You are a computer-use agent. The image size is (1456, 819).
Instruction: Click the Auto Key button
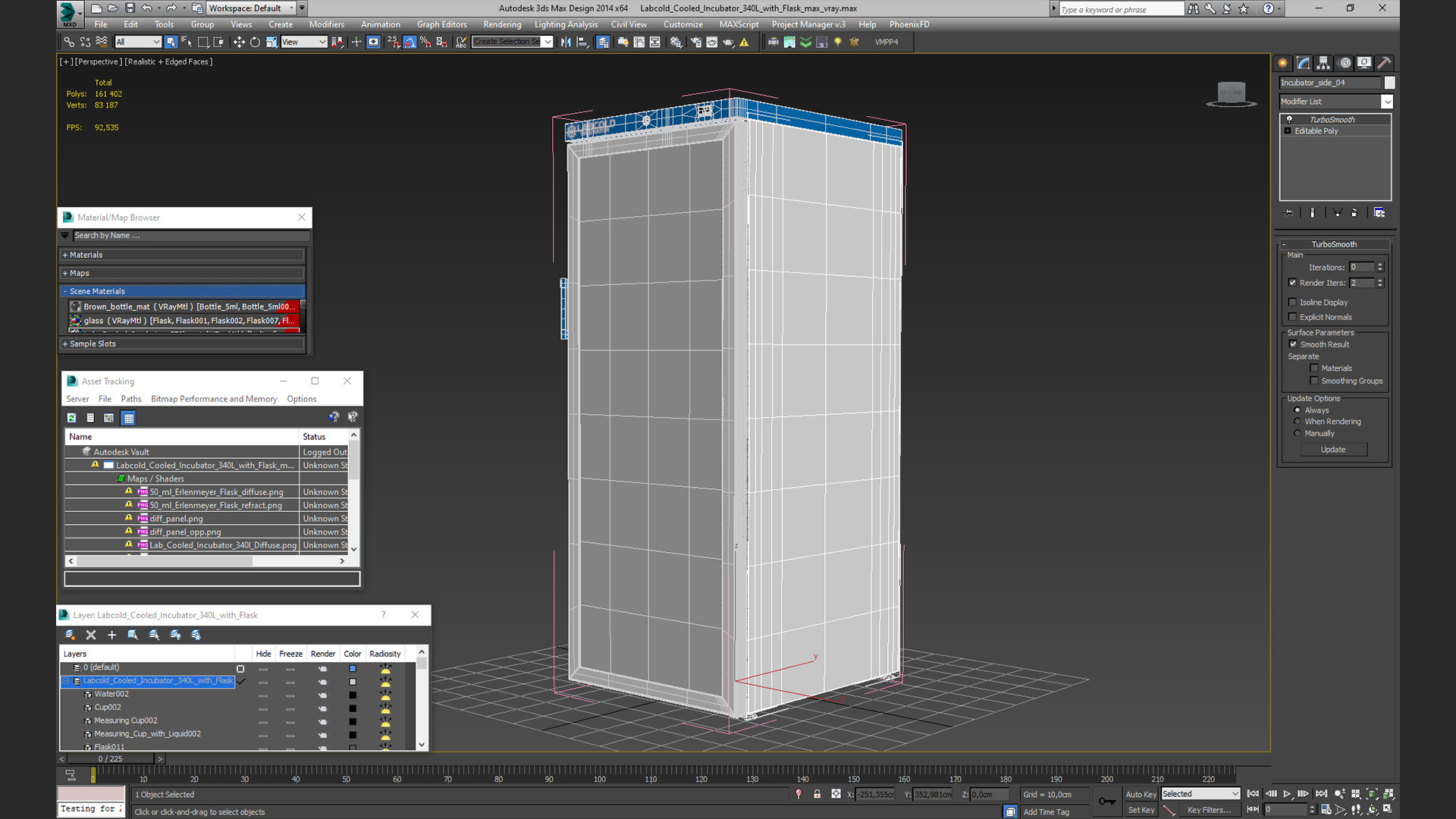click(1141, 795)
